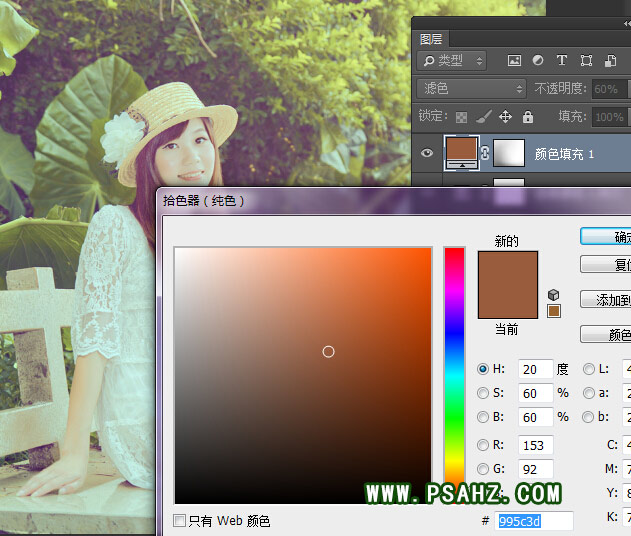
Task: Click the 添加到 swatches button
Action: point(606,300)
